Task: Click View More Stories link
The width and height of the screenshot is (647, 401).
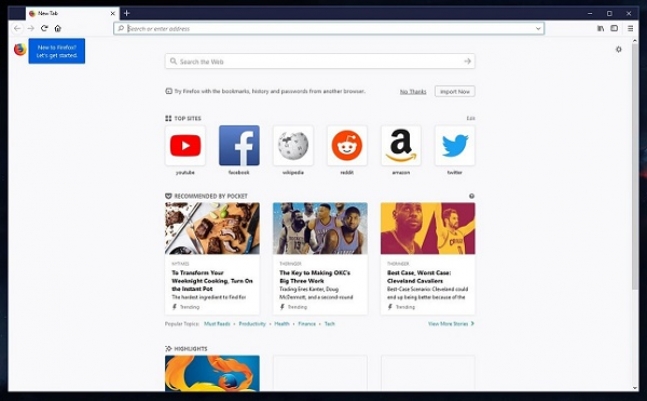Action: pos(451,324)
